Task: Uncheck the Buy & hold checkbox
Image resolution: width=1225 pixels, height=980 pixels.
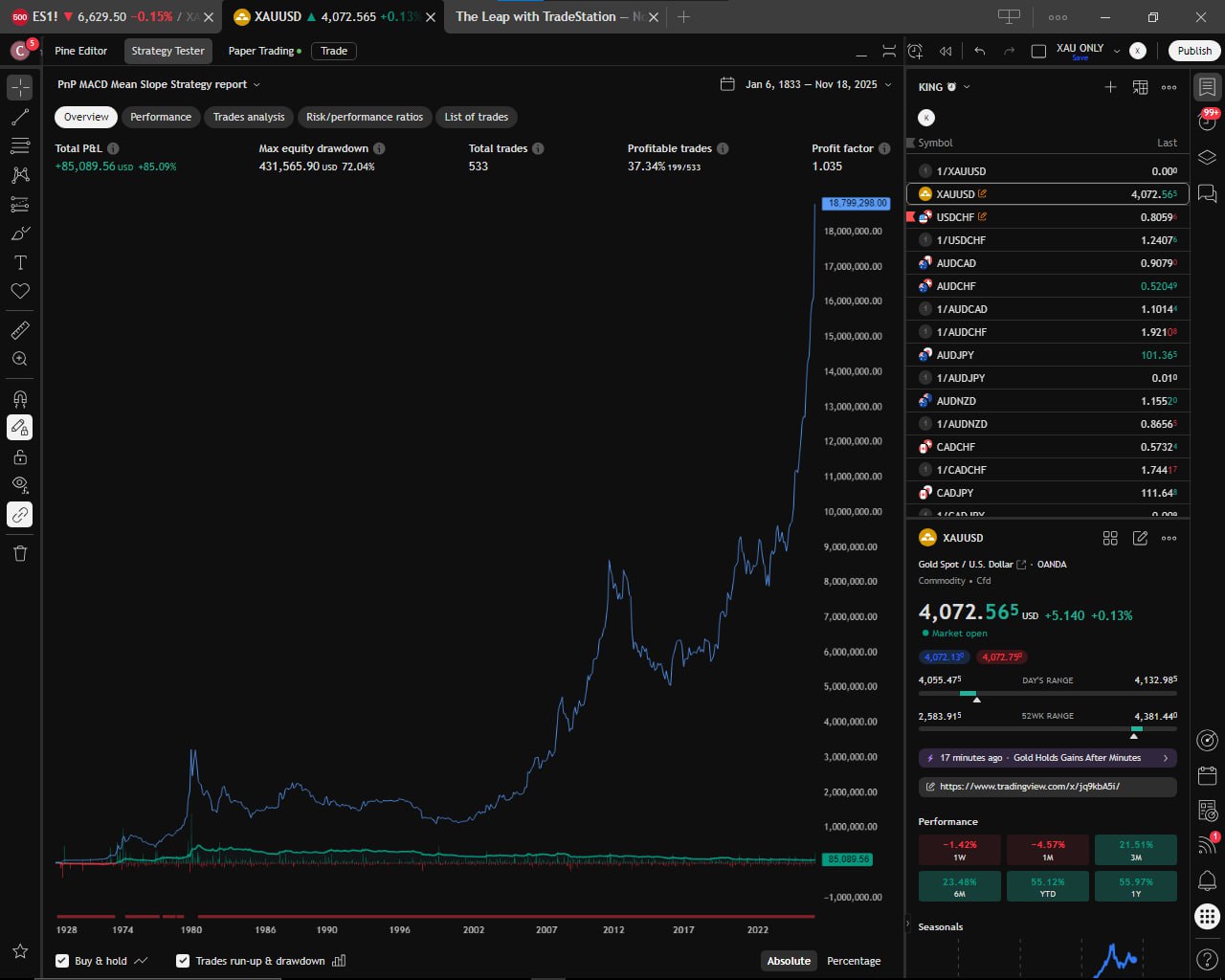Action: 62,961
